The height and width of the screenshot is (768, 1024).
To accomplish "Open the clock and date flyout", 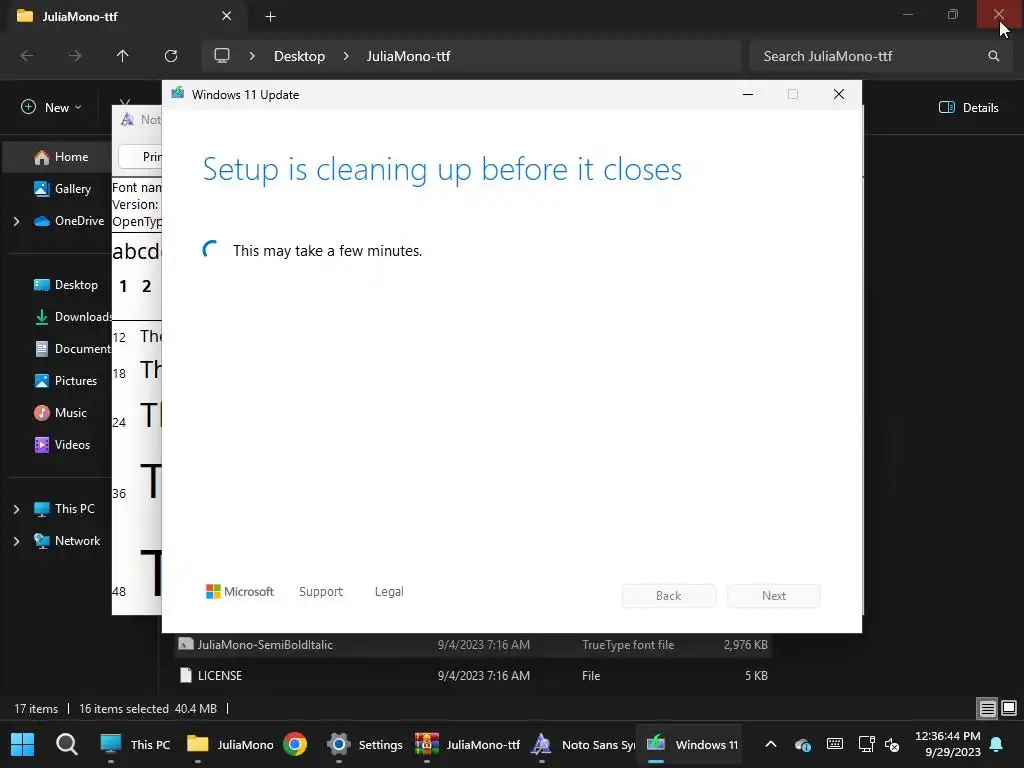I will 948,744.
